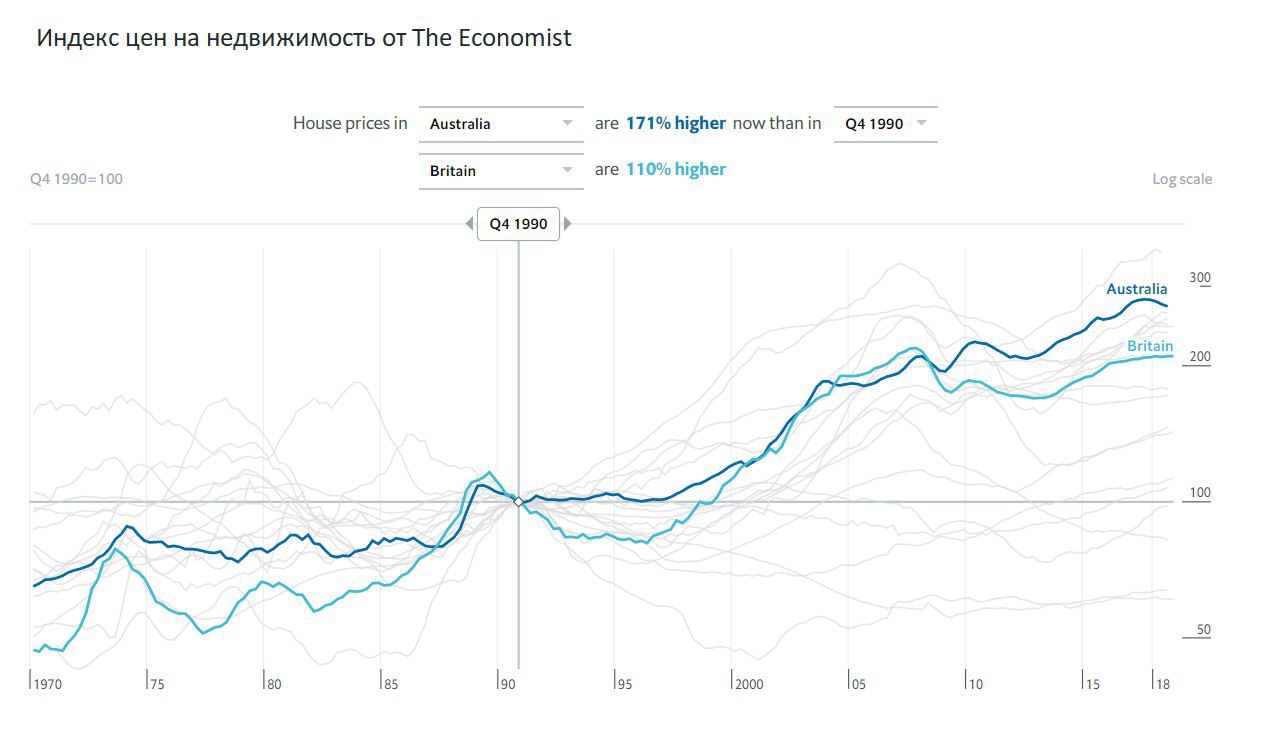This screenshot has height=744, width=1263.
Task: Toggle the Log scale option
Action: tap(1181, 179)
